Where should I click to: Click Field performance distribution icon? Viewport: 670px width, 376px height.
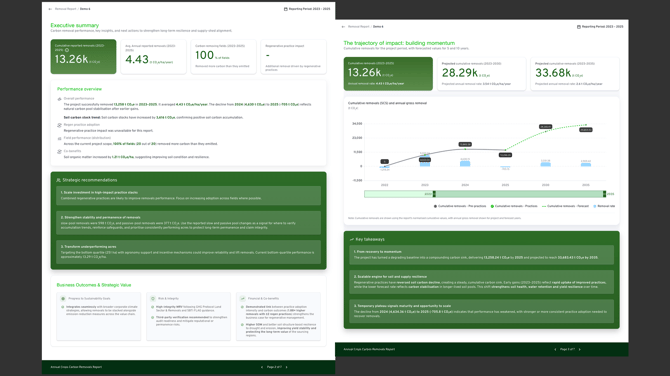pyautogui.click(x=59, y=138)
